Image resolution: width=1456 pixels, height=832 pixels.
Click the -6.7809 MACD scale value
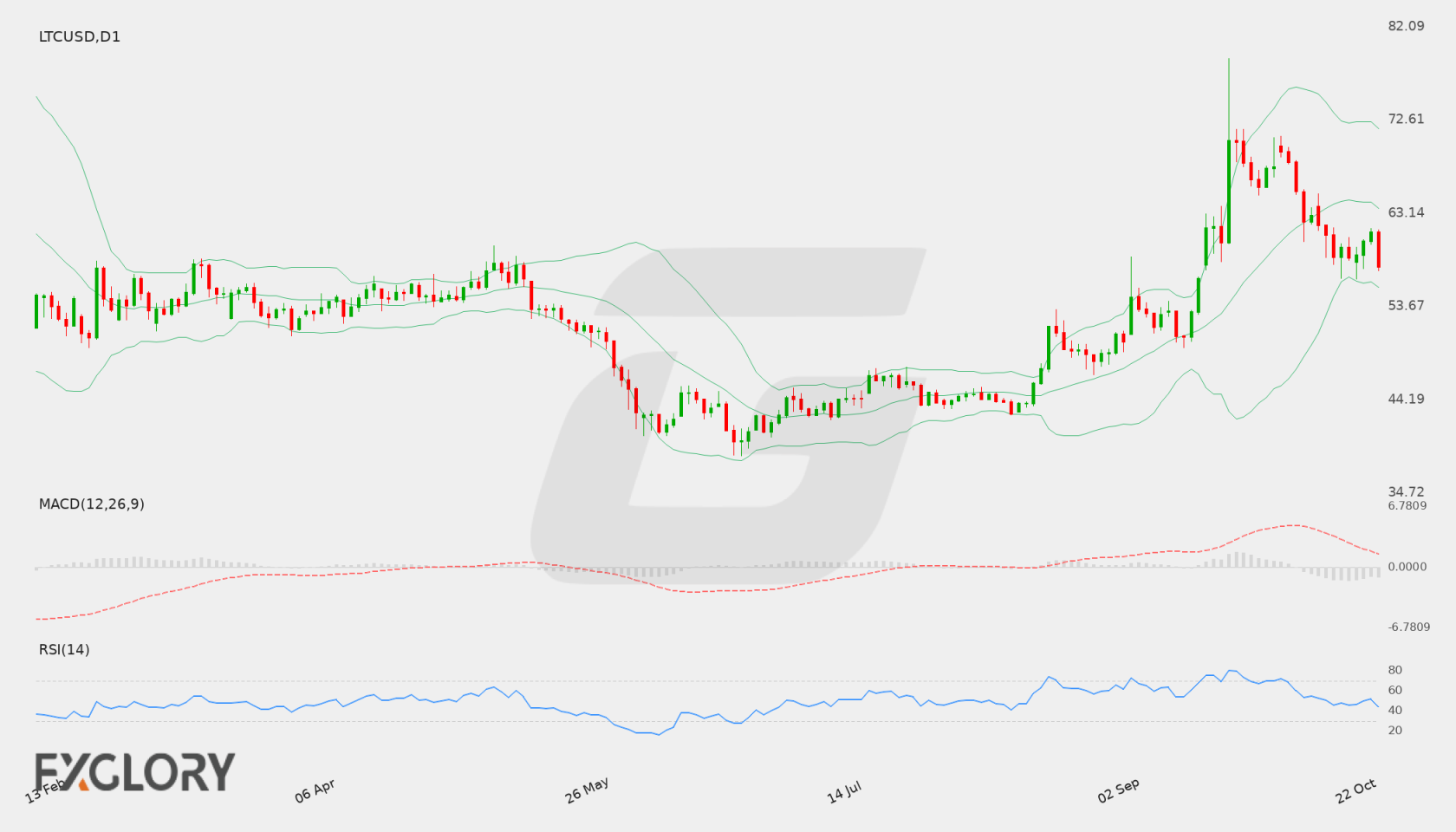tap(1408, 627)
